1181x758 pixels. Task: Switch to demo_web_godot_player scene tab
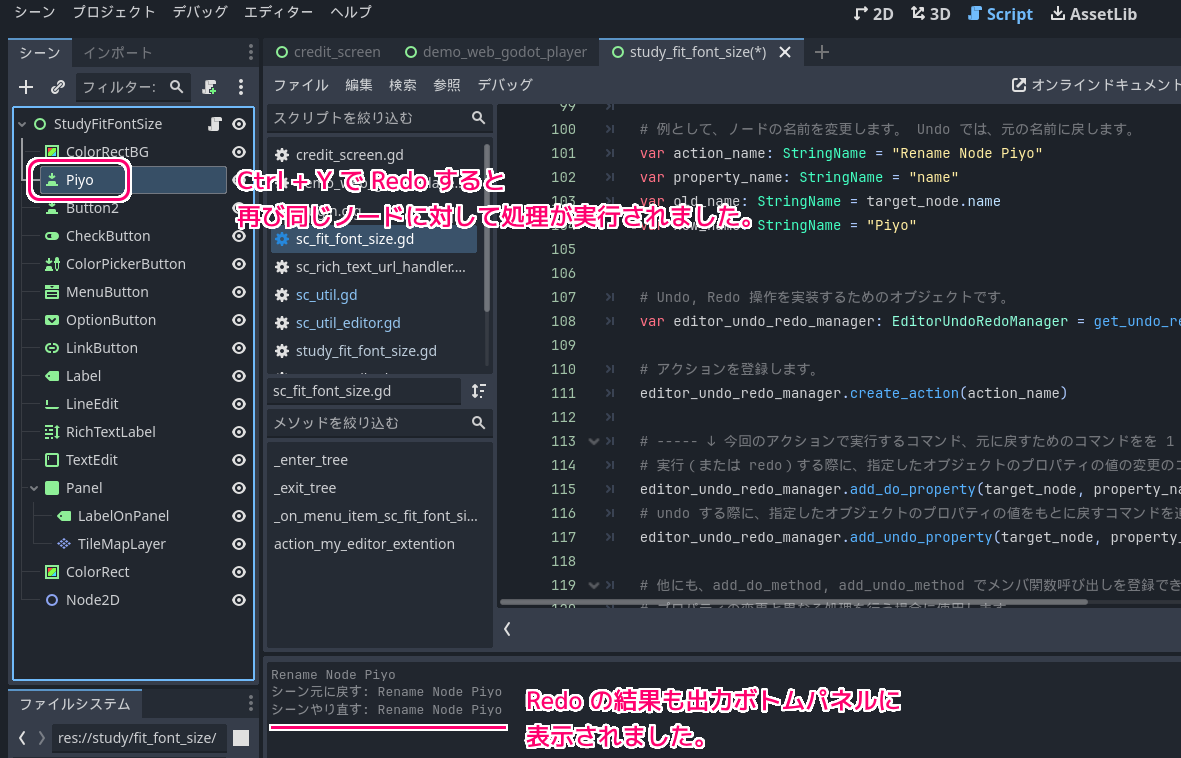496,52
